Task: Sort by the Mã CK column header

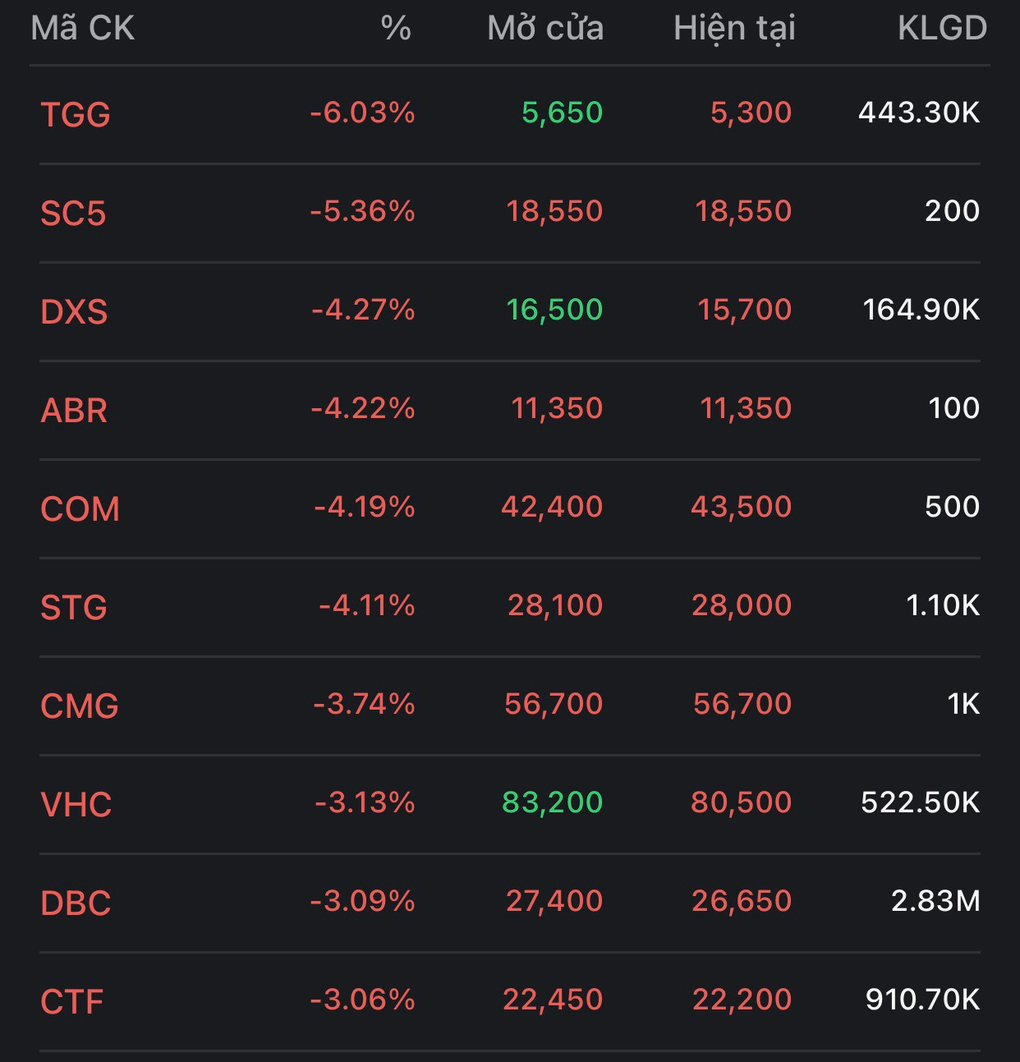Action: point(83,28)
